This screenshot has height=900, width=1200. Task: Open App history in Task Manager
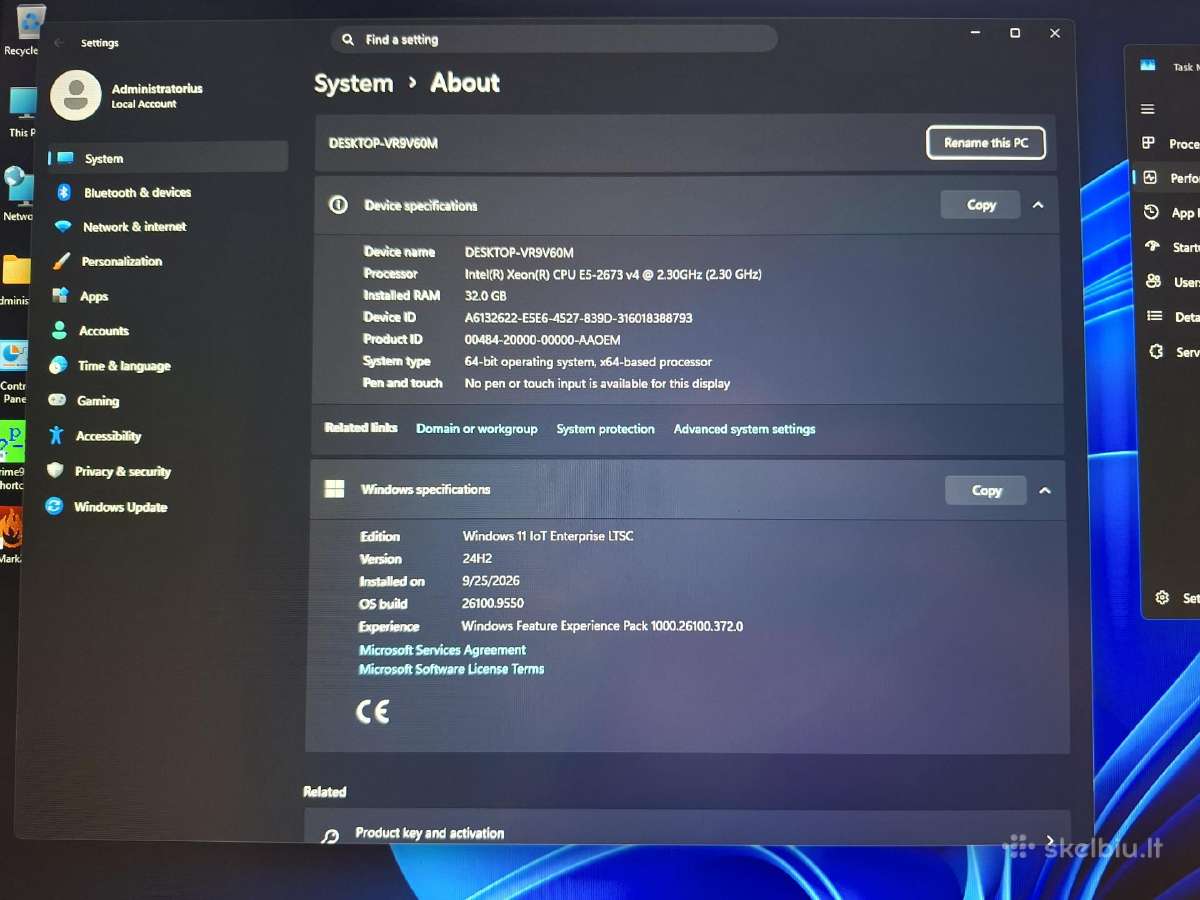click(x=1170, y=212)
